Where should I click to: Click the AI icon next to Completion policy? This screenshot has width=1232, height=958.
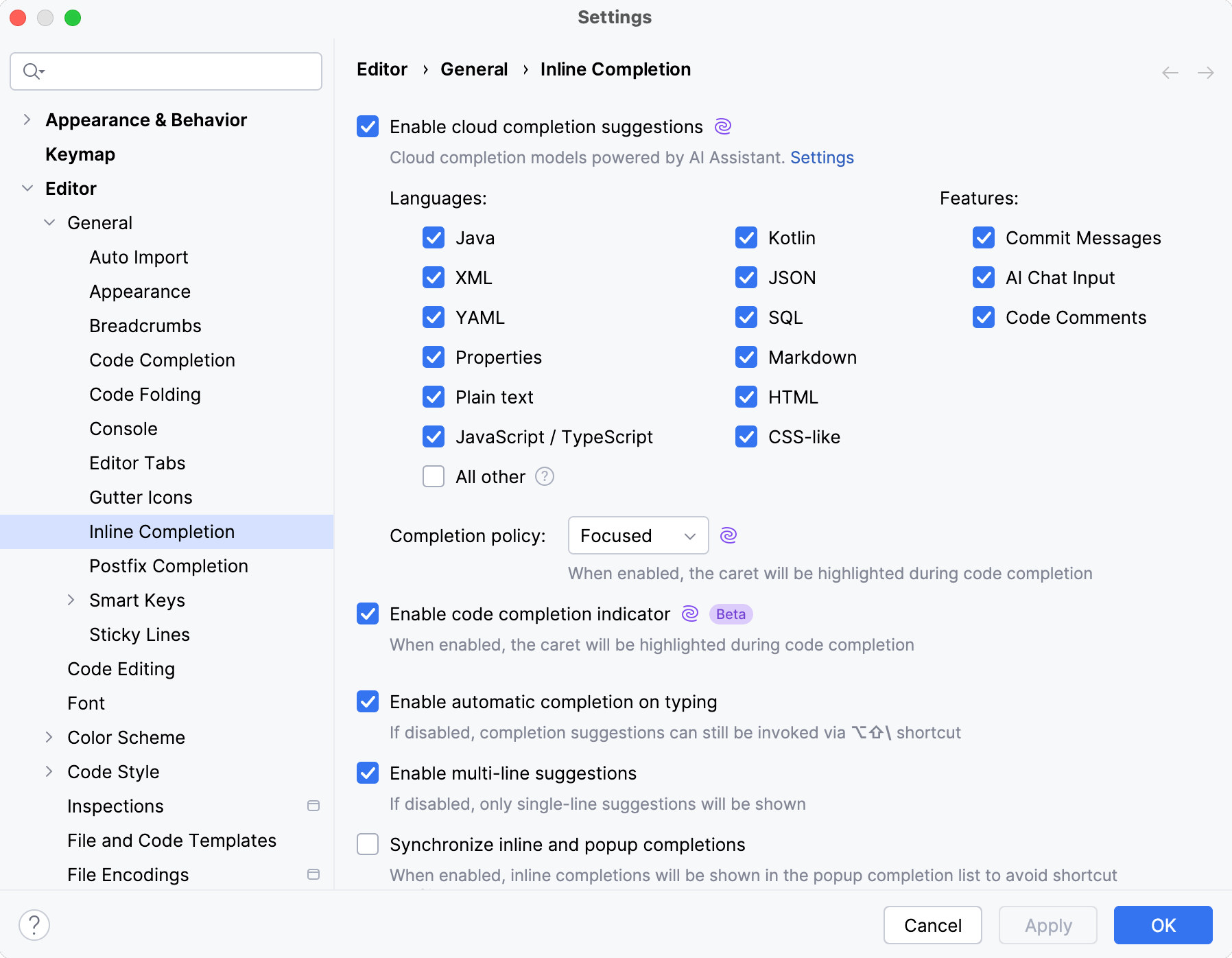[728, 535]
